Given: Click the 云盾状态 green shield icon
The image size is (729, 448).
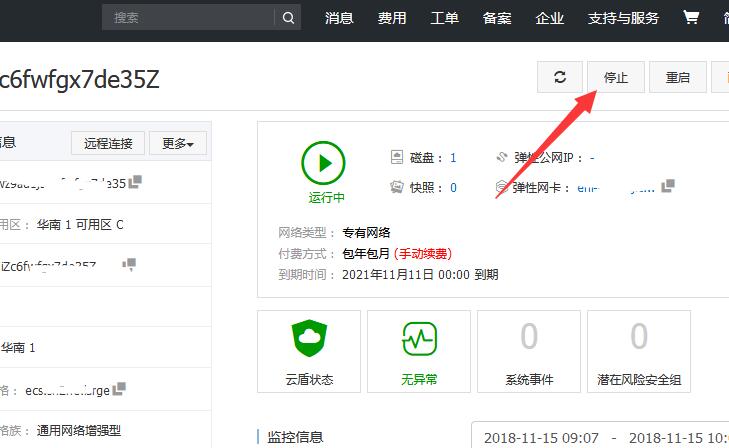Looking at the screenshot, I should click(x=309, y=339).
